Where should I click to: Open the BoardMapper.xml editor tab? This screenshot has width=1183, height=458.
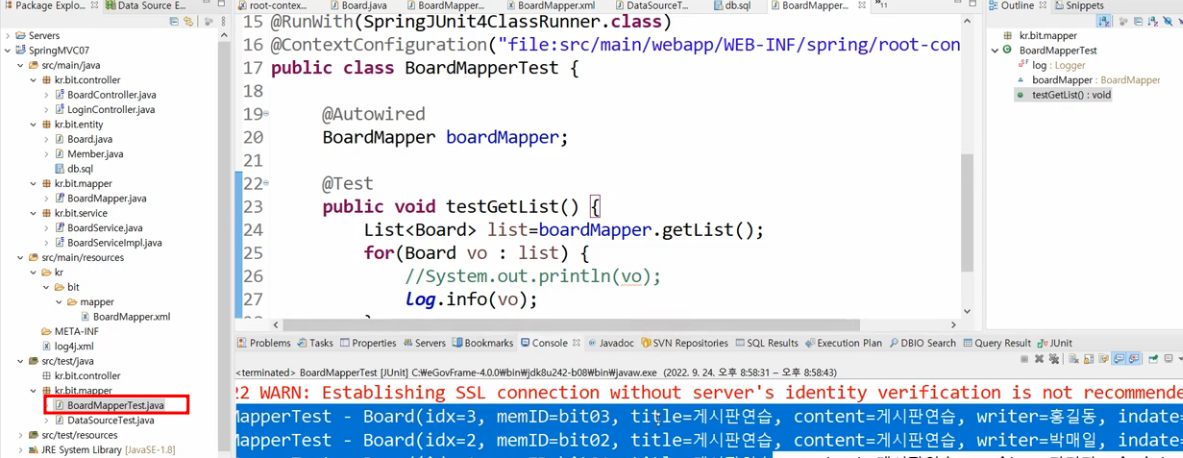550,5
